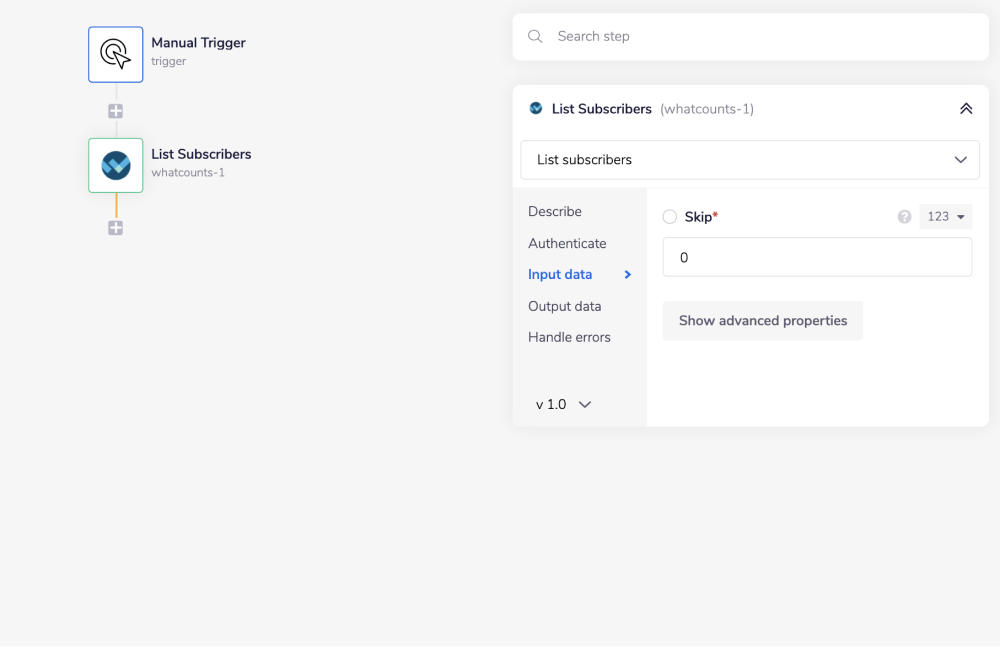The height and width of the screenshot is (647, 1000).
Task: Click plus icon between trigger and List Subscribers
Action: point(116,111)
